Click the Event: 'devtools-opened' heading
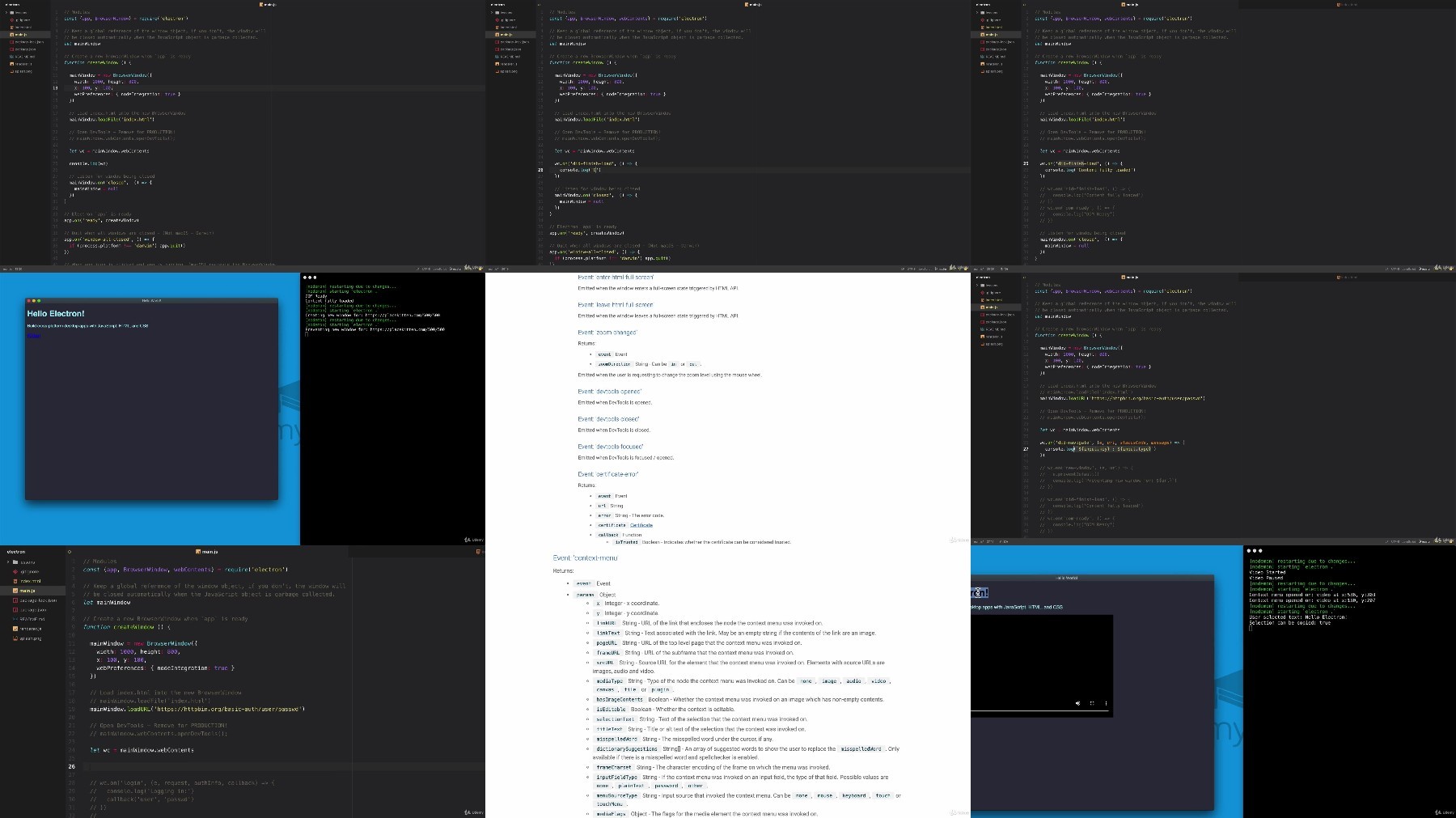This screenshot has width=1456, height=818. coord(609,392)
